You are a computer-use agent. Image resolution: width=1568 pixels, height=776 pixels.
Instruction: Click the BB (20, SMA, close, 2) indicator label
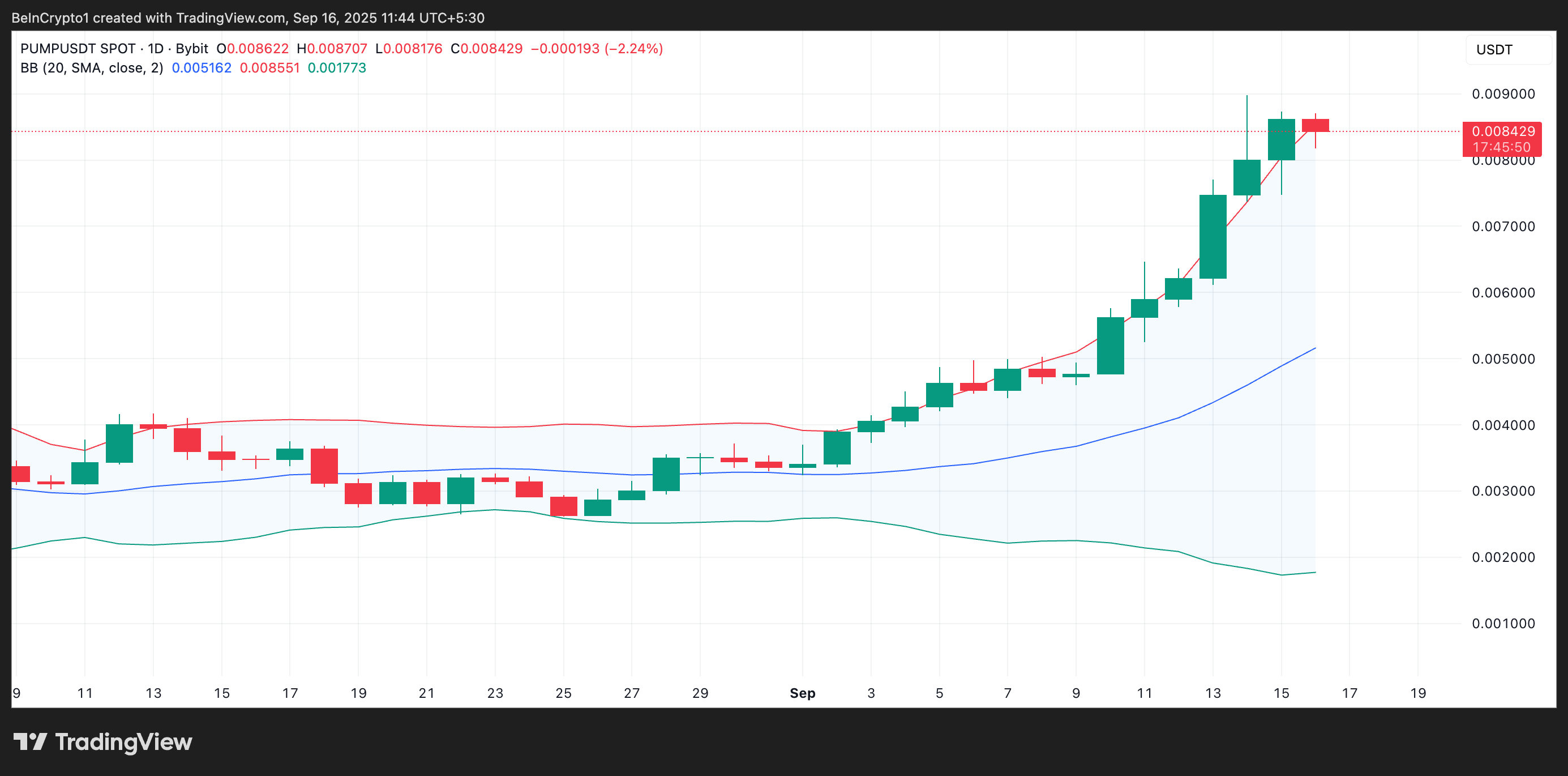(92, 67)
